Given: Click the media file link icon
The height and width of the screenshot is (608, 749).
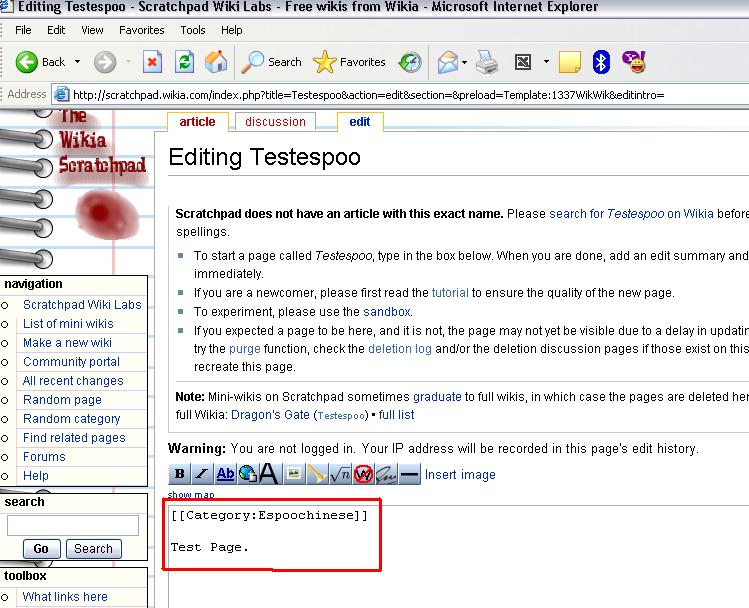Looking at the screenshot, I should tap(317, 473).
